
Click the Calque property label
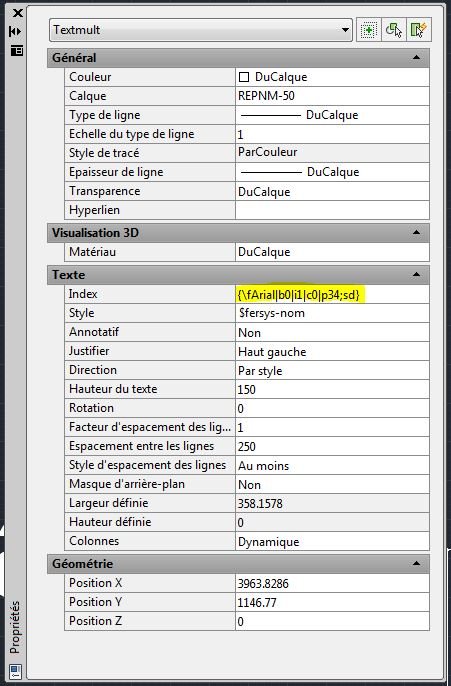[x=87, y=96]
